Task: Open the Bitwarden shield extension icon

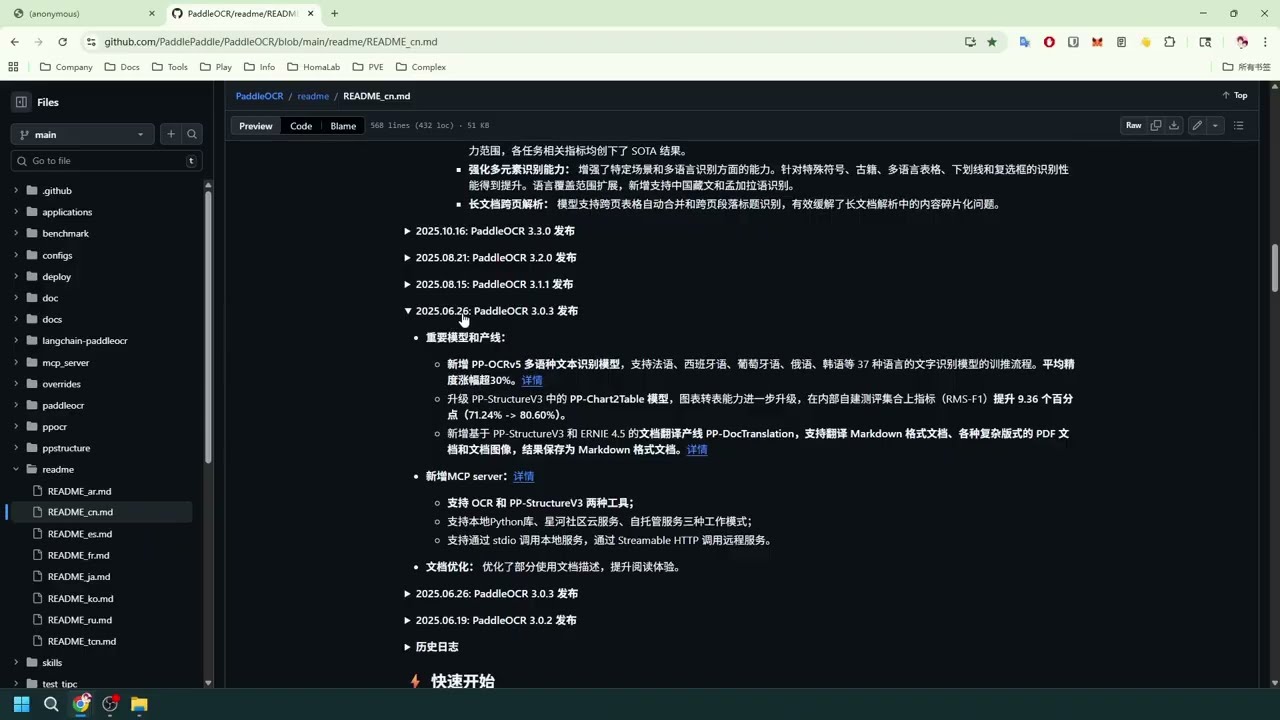Action: point(1073,42)
